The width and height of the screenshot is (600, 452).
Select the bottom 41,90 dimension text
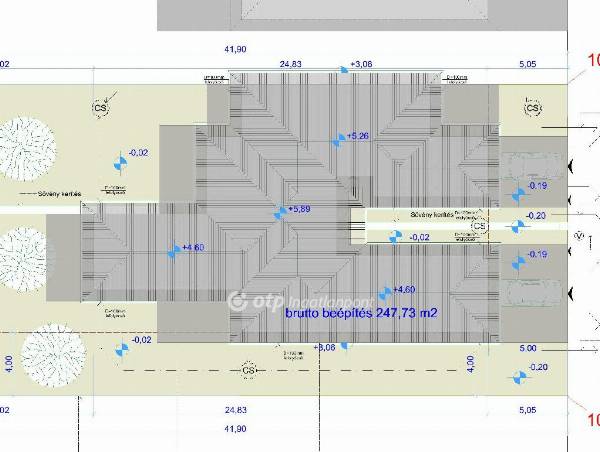tap(235, 429)
